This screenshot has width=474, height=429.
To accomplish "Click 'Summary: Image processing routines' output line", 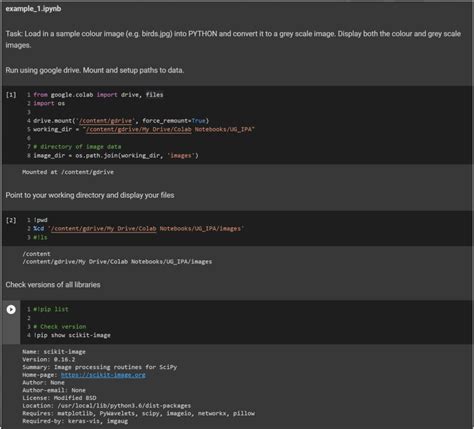I will pos(100,367).
